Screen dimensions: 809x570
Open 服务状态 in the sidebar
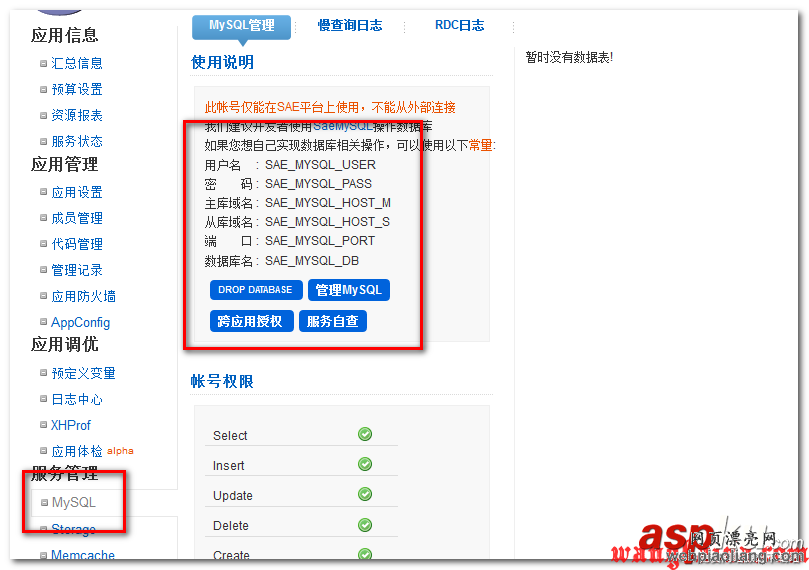click(x=77, y=141)
